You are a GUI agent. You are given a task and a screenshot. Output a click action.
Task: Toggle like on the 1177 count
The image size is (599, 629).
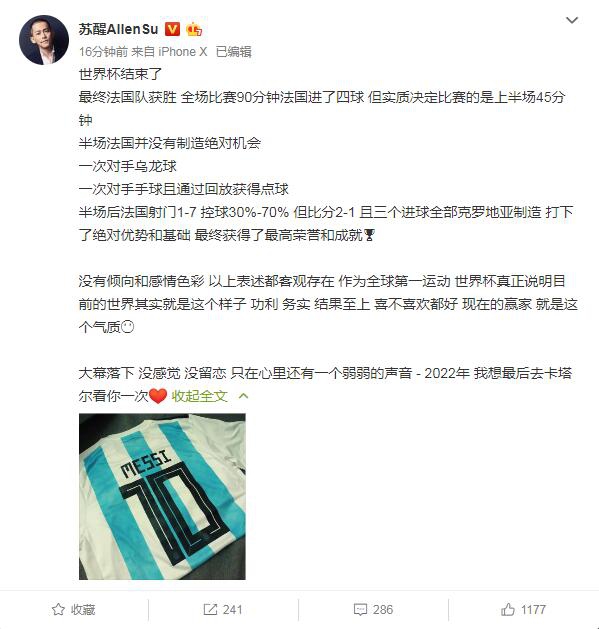point(524,609)
